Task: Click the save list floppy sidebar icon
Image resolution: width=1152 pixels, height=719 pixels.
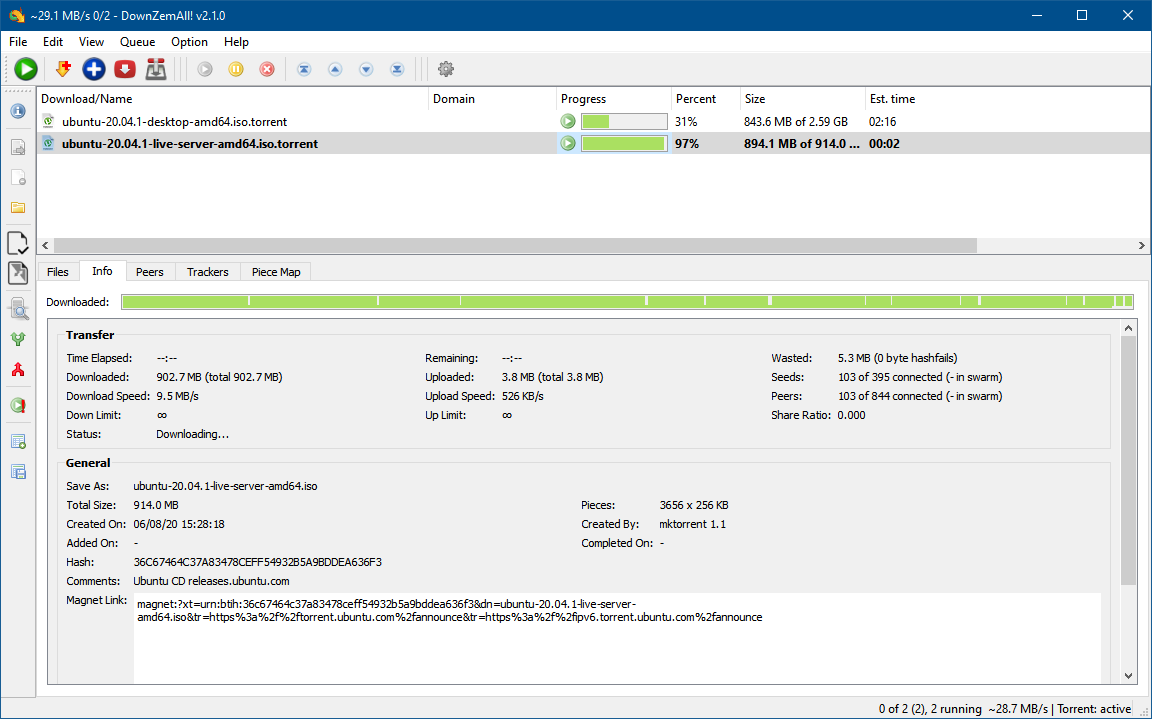Action: [18, 471]
